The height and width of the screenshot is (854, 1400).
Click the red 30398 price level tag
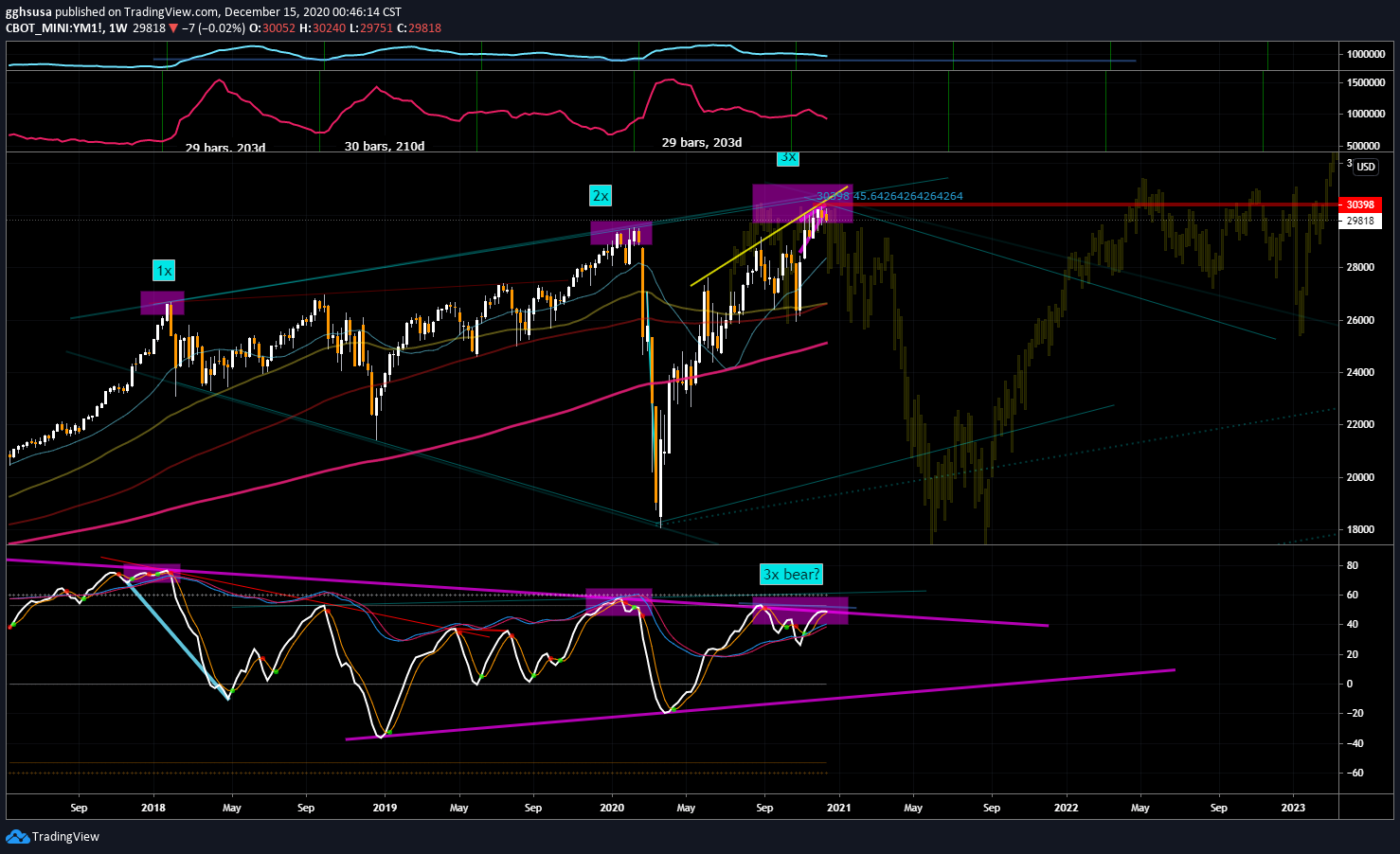[1360, 205]
